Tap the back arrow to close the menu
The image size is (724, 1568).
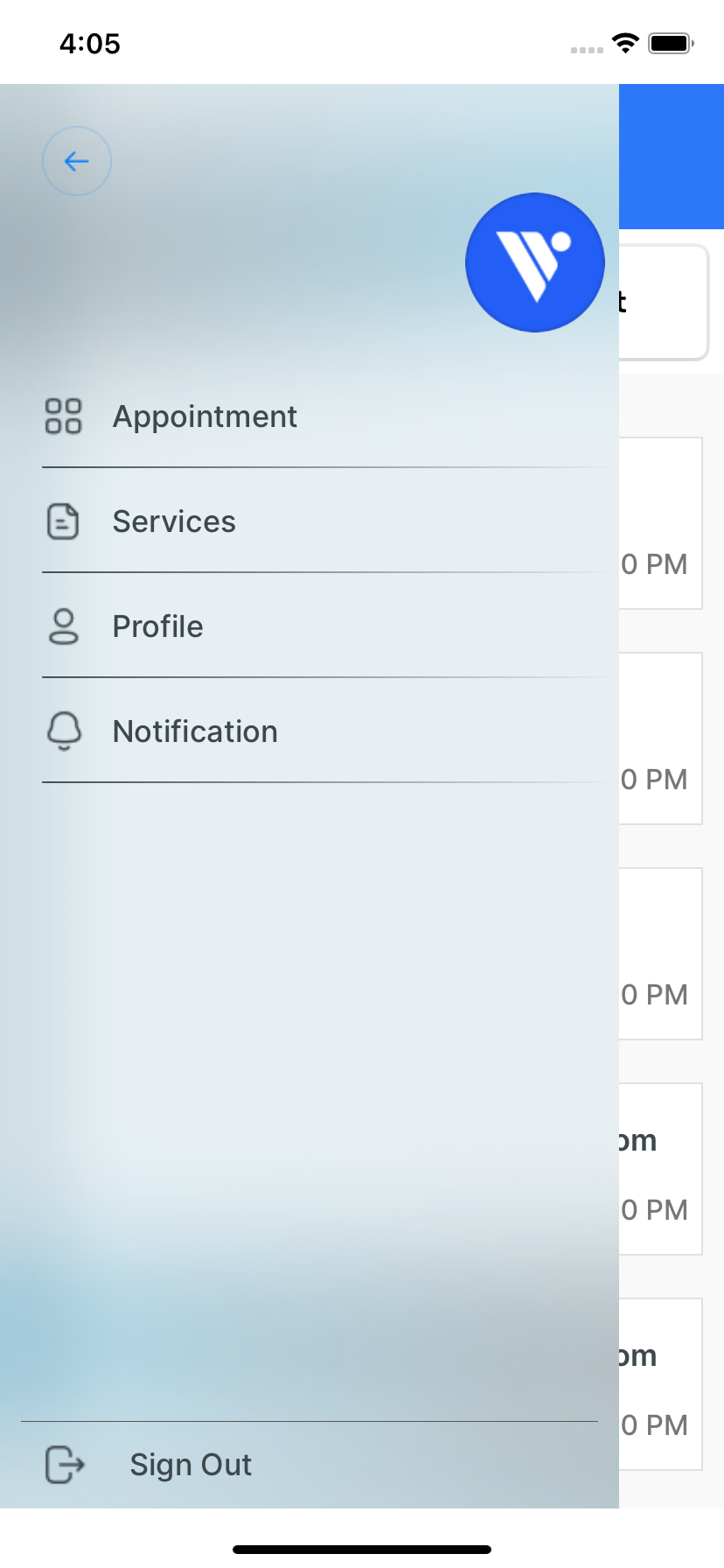click(x=77, y=161)
